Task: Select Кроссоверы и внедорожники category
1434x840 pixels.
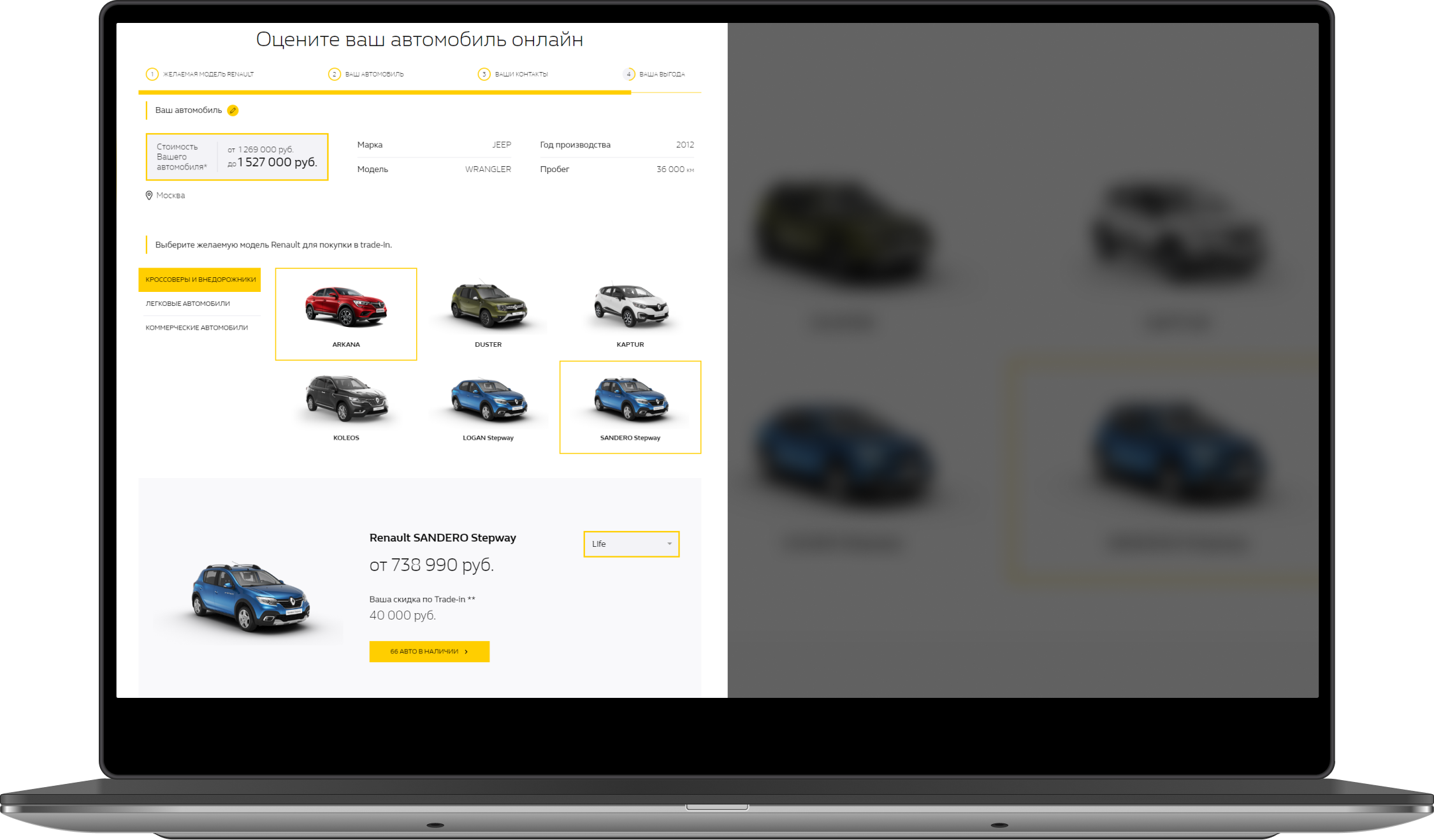Action: click(x=199, y=279)
